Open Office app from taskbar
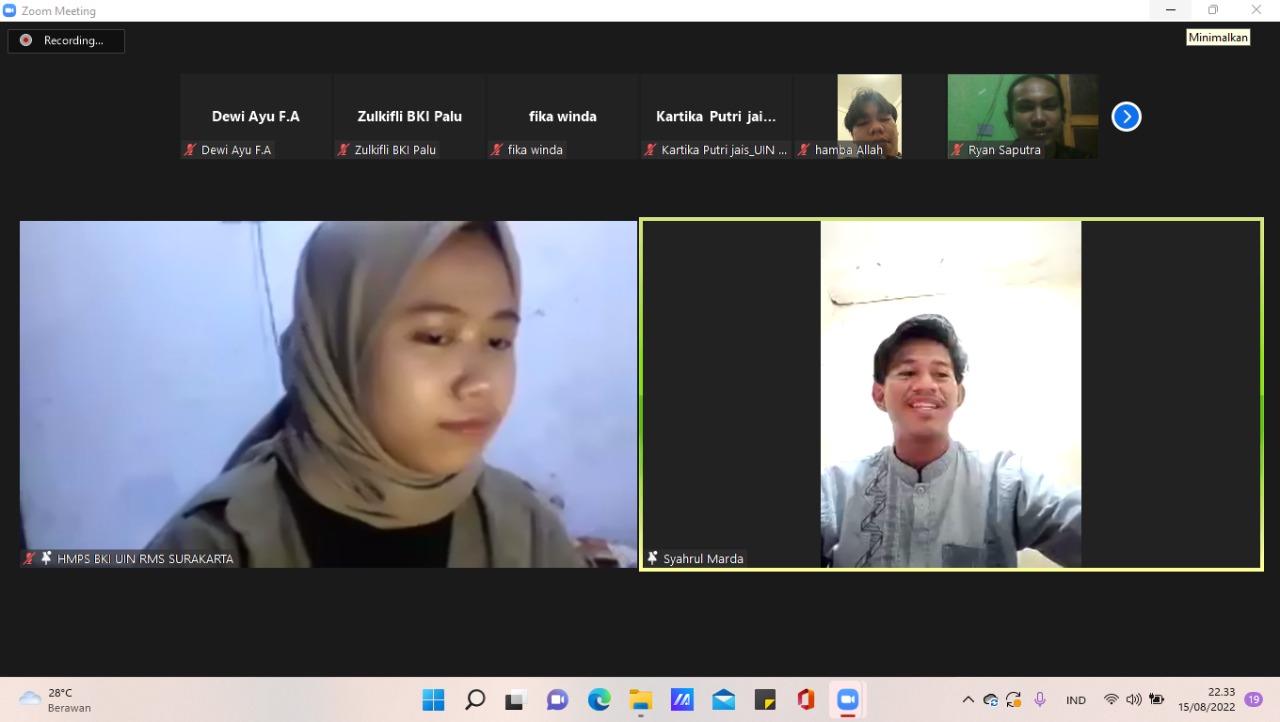The height and width of the screenshot is (722, 1280). click(806, 700)
